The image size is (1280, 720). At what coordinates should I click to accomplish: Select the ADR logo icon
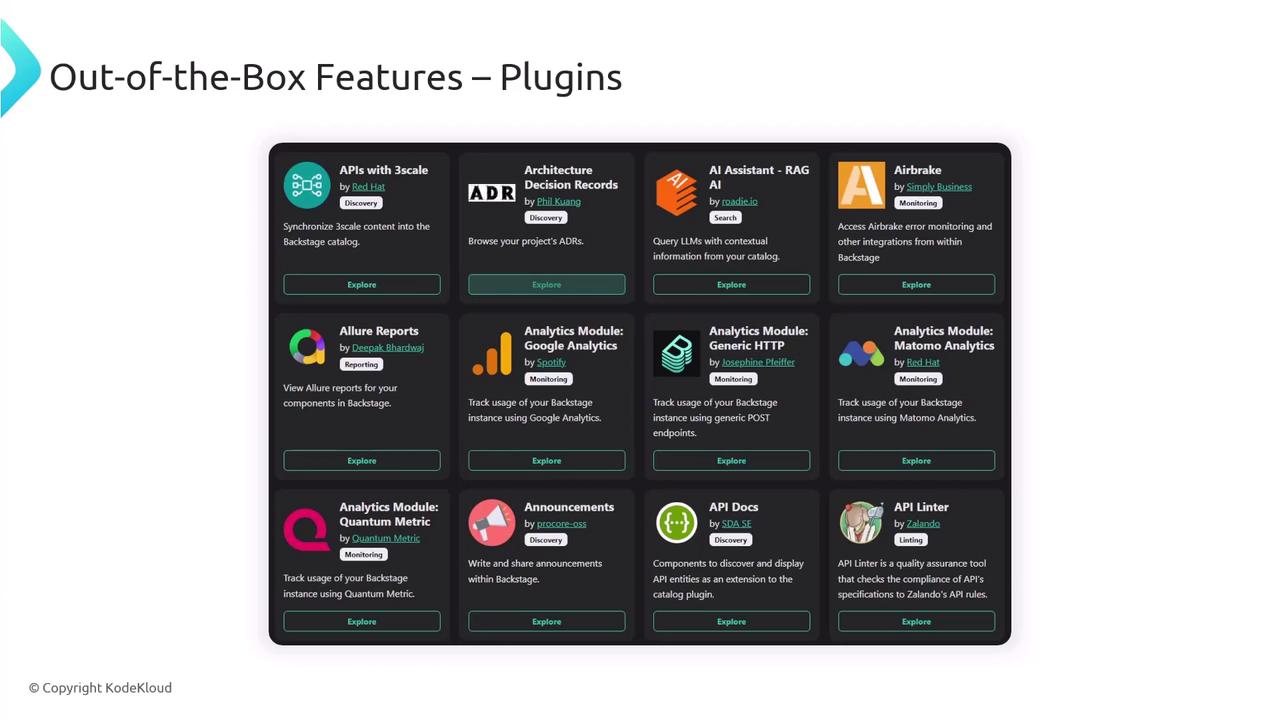[492, 193]
